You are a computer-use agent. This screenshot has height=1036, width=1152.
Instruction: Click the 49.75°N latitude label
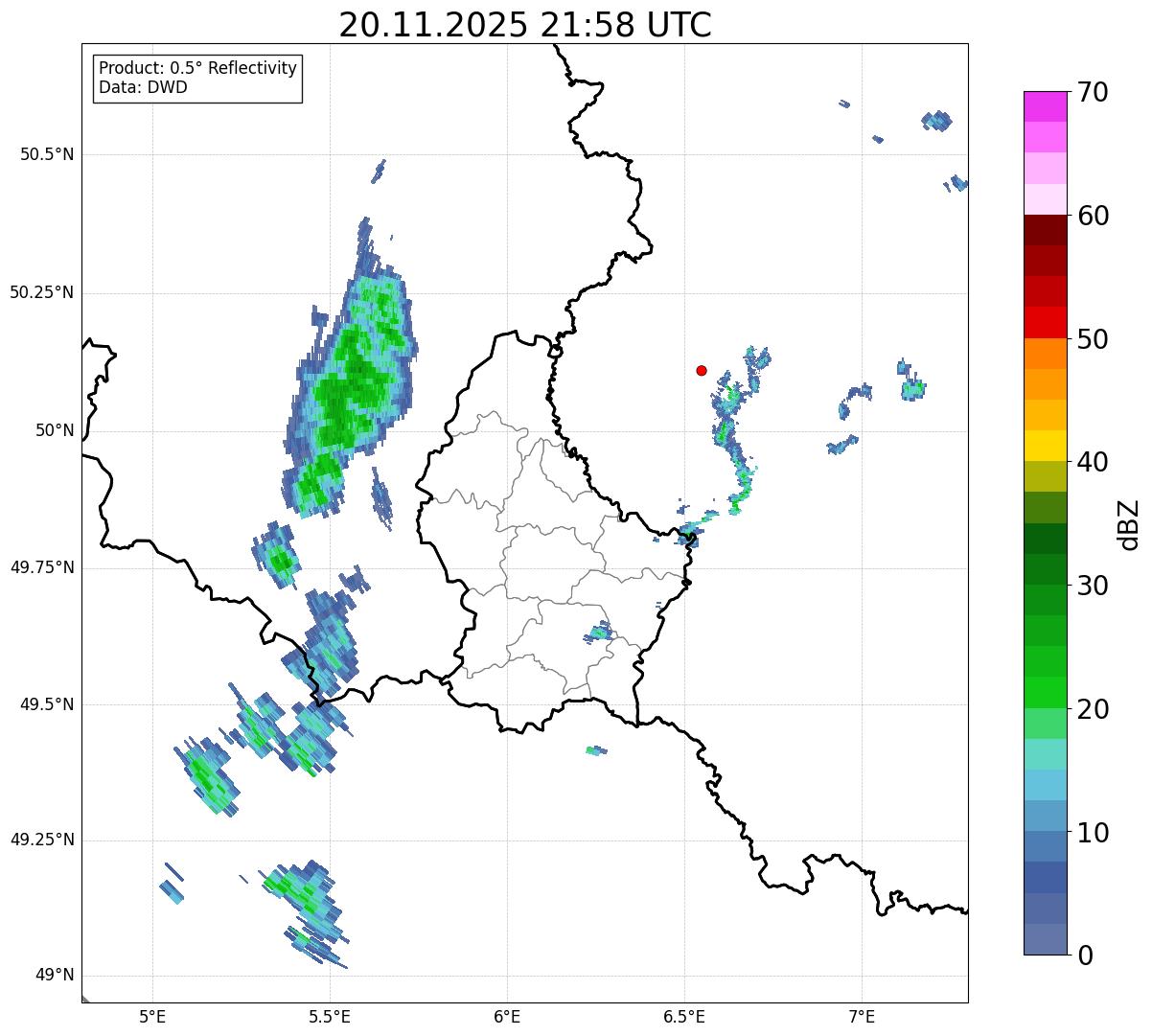pos(42,567)
